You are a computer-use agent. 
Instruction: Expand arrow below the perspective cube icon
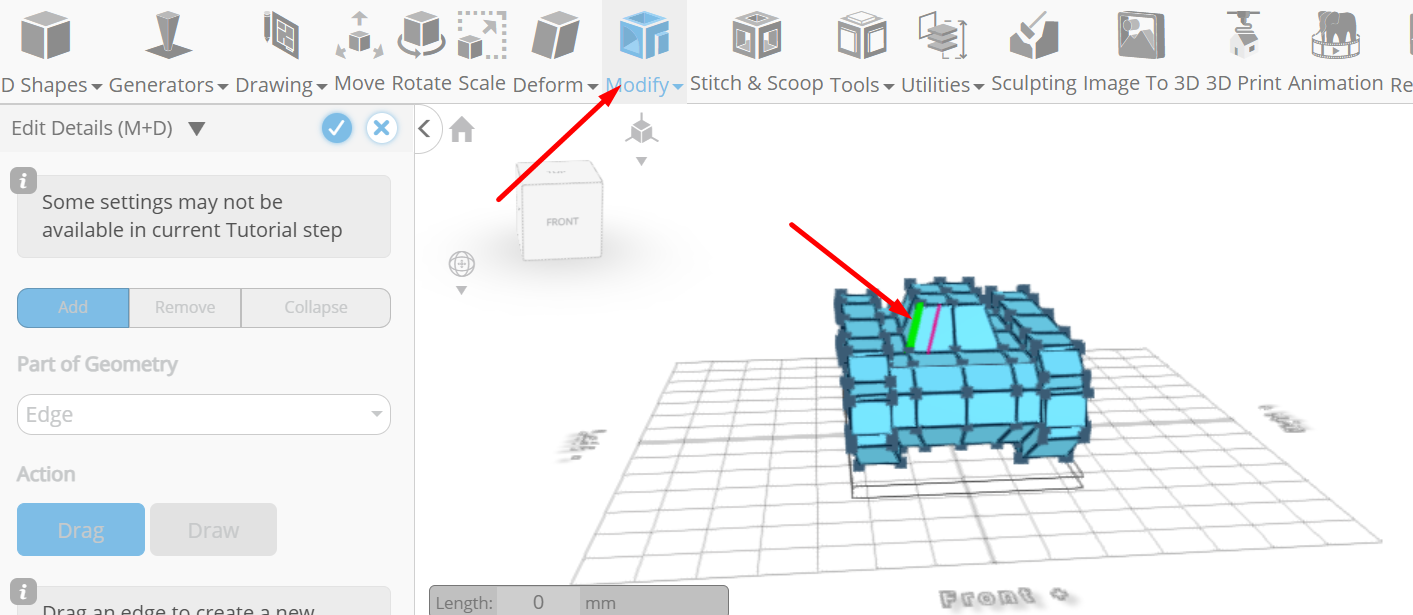click(x=641, y=161)
